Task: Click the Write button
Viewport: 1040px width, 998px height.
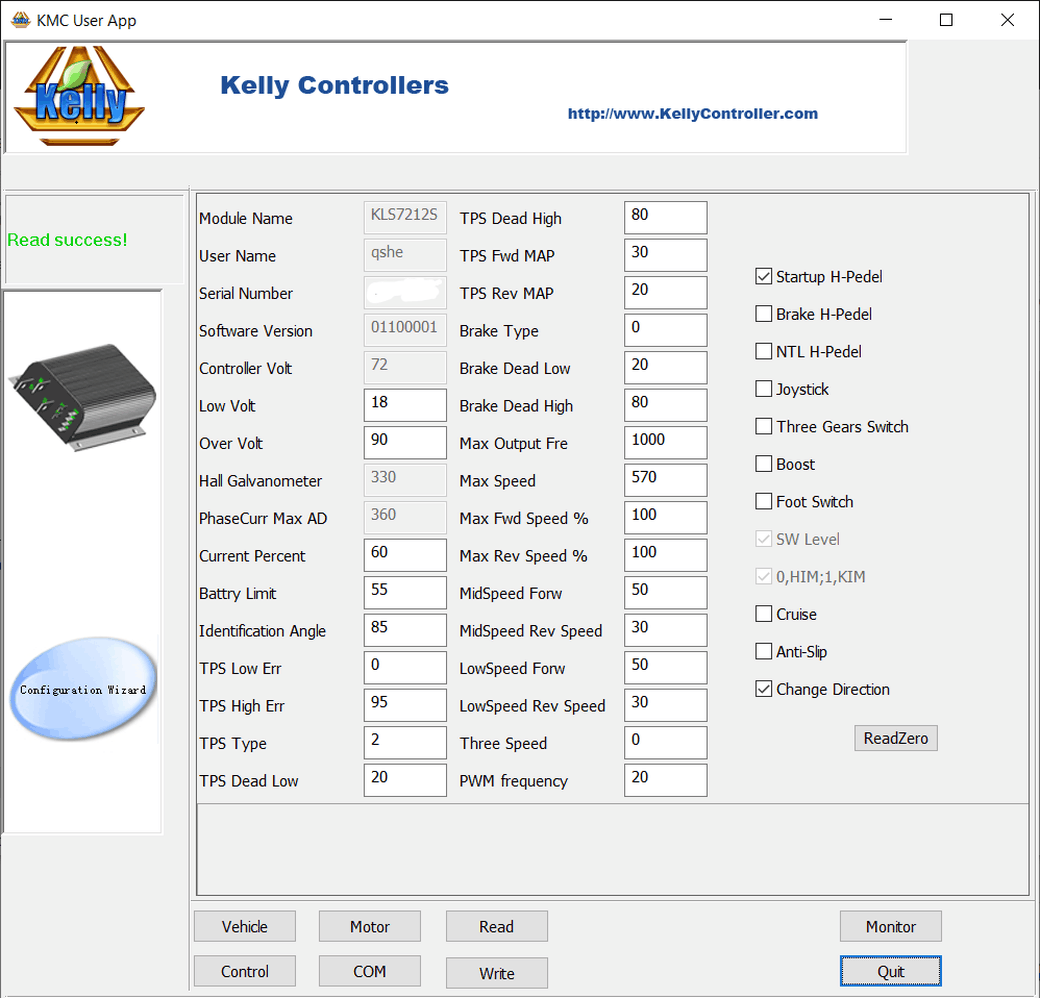Action: (x=497, y=973)
